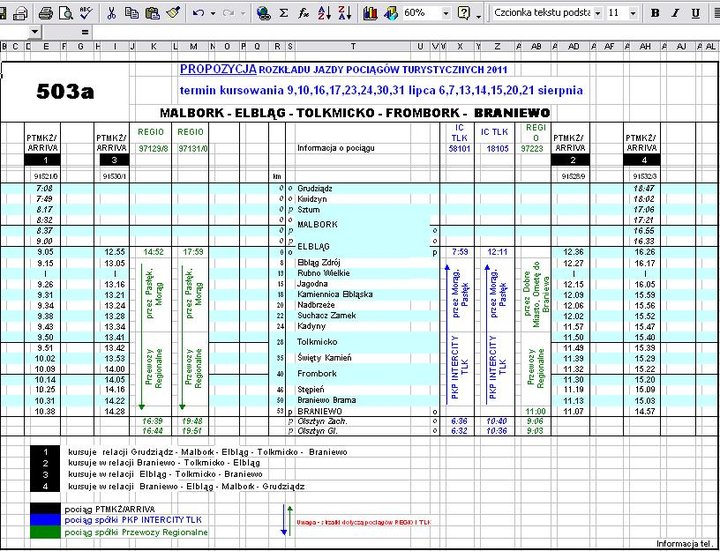Expand the Name Box dropdown arrow
The width and height of the screenshot is (720, 551).
35,33
